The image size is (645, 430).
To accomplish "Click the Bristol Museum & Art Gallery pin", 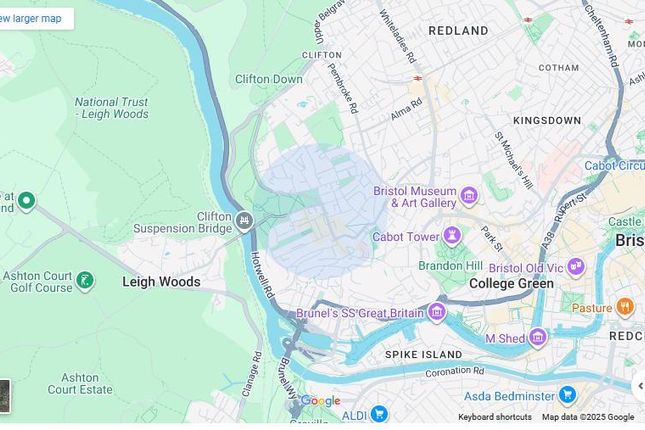I will click(x=469, y=197).
